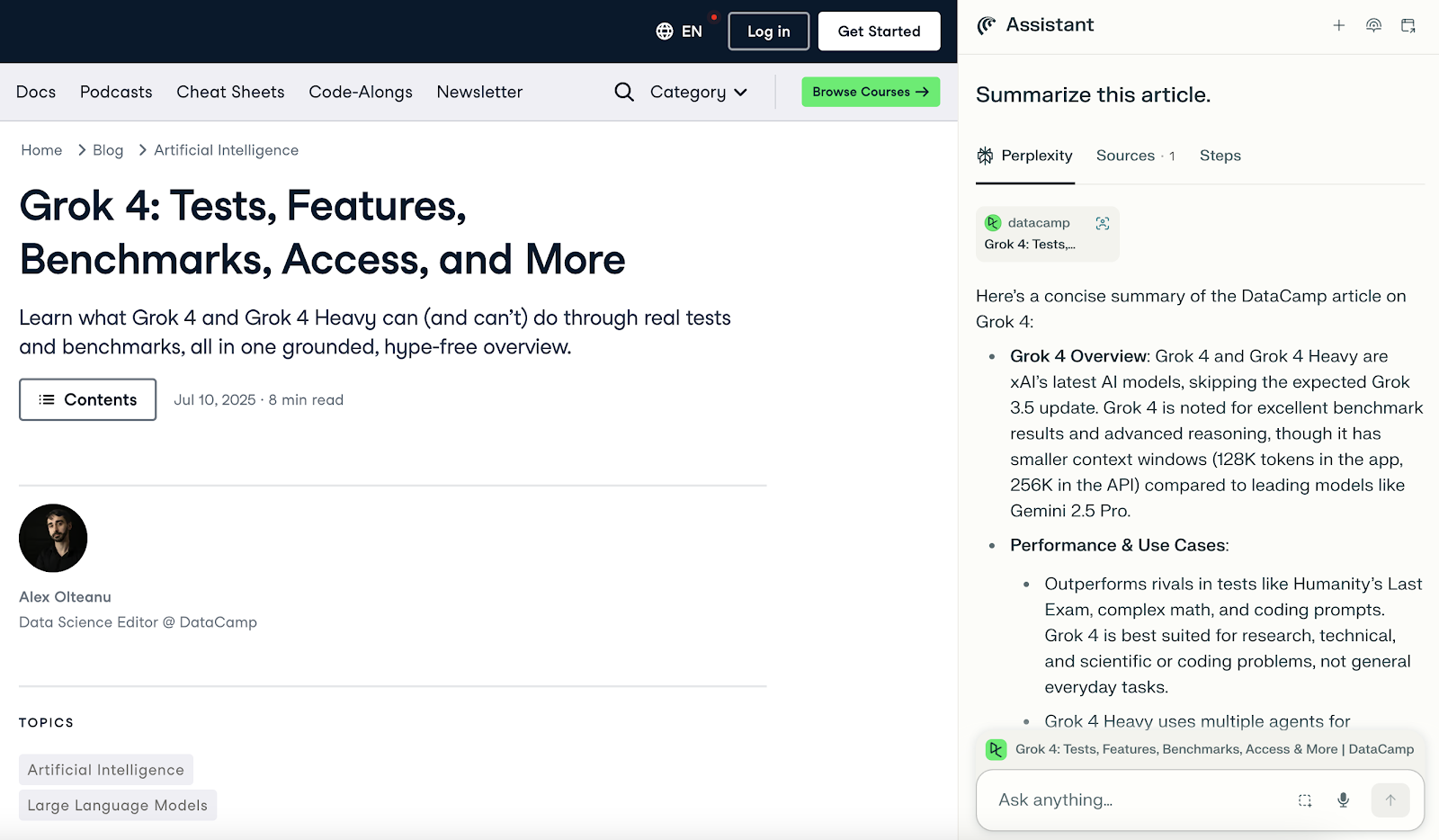The image size is (1439, 840).
Task: Open the Cheat Sheets menu item
Action: pos(230,92)
